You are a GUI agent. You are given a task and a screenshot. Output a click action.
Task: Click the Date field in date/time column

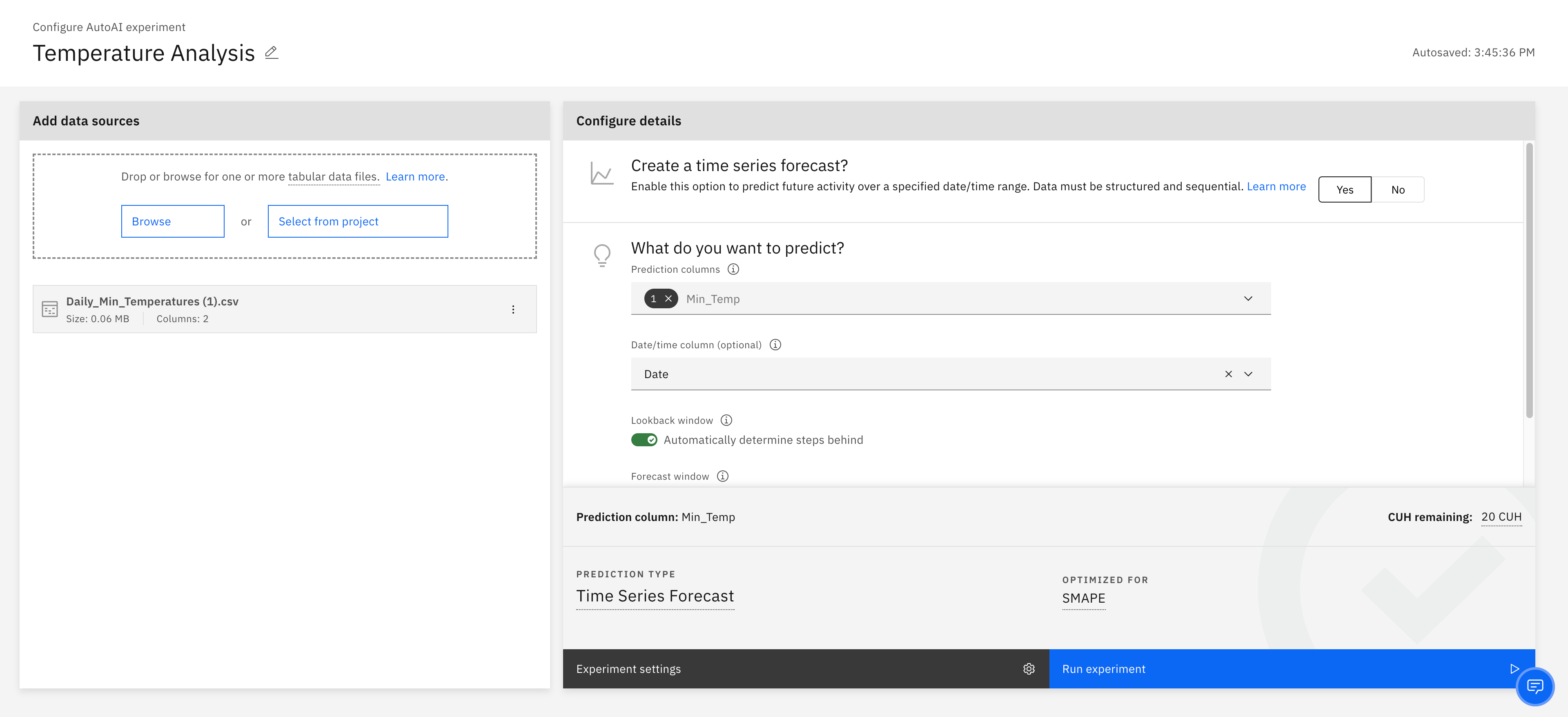(x=951, y=374)
